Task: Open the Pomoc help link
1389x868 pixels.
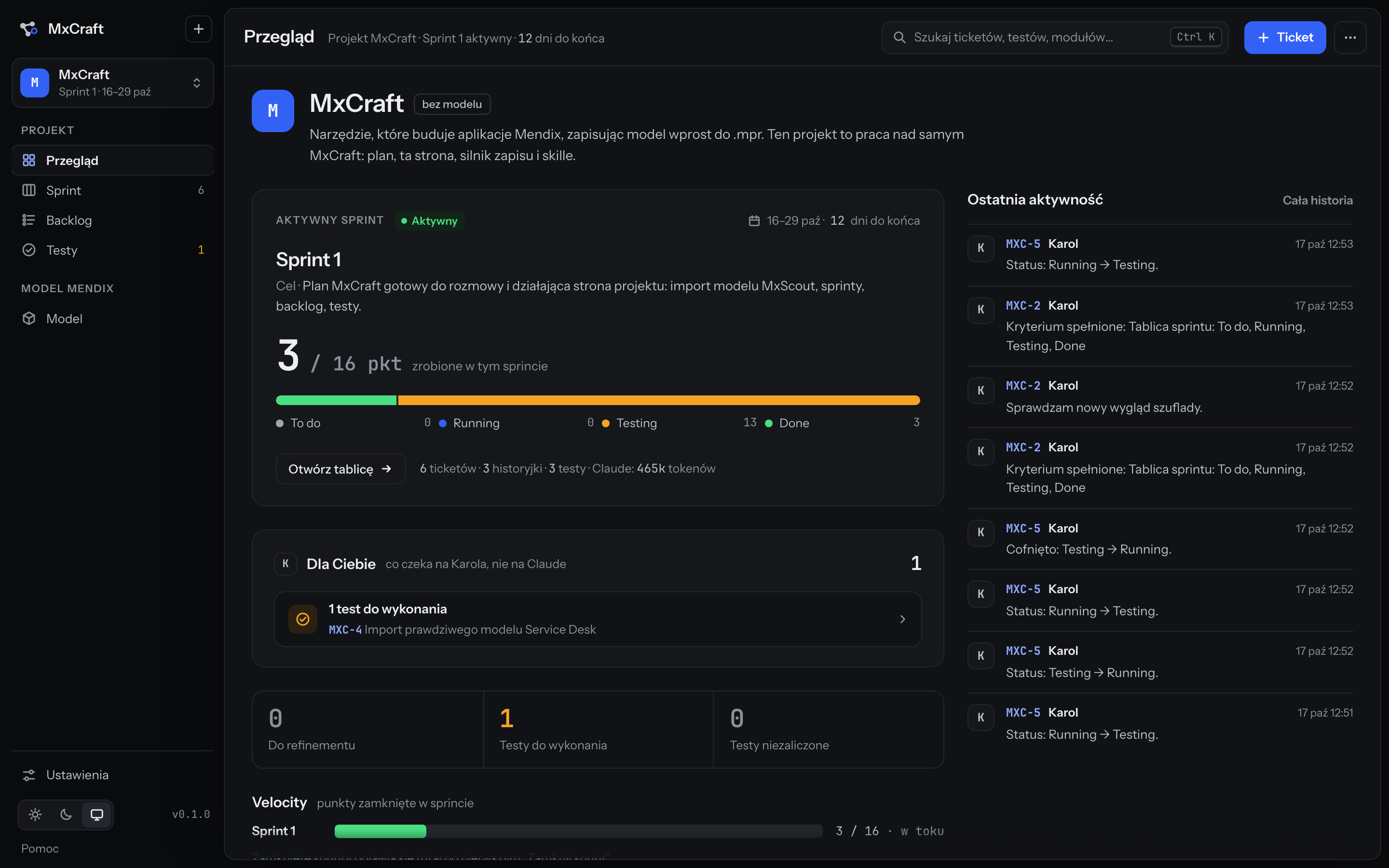Action: pyautogui.click(x=40, y=849)
